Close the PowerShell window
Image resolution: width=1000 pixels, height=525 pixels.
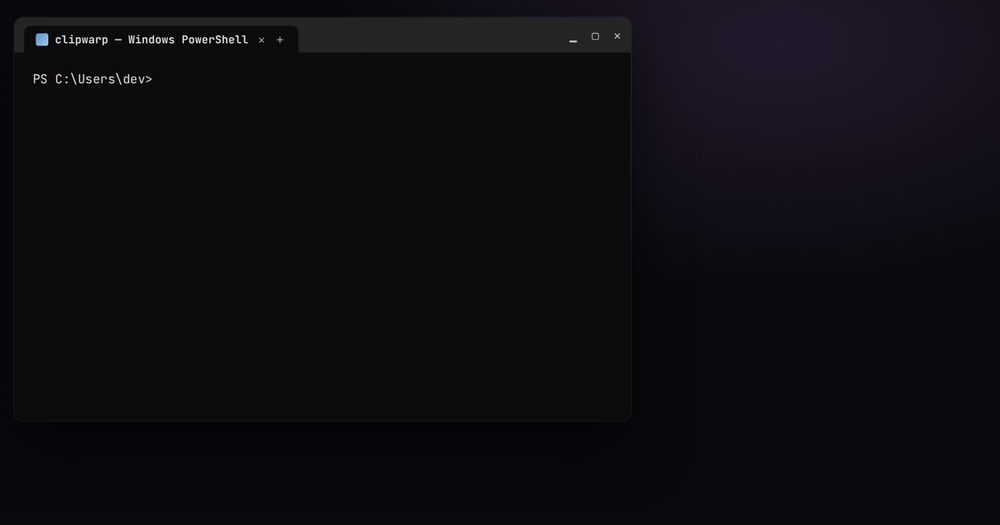coord(617,36)
